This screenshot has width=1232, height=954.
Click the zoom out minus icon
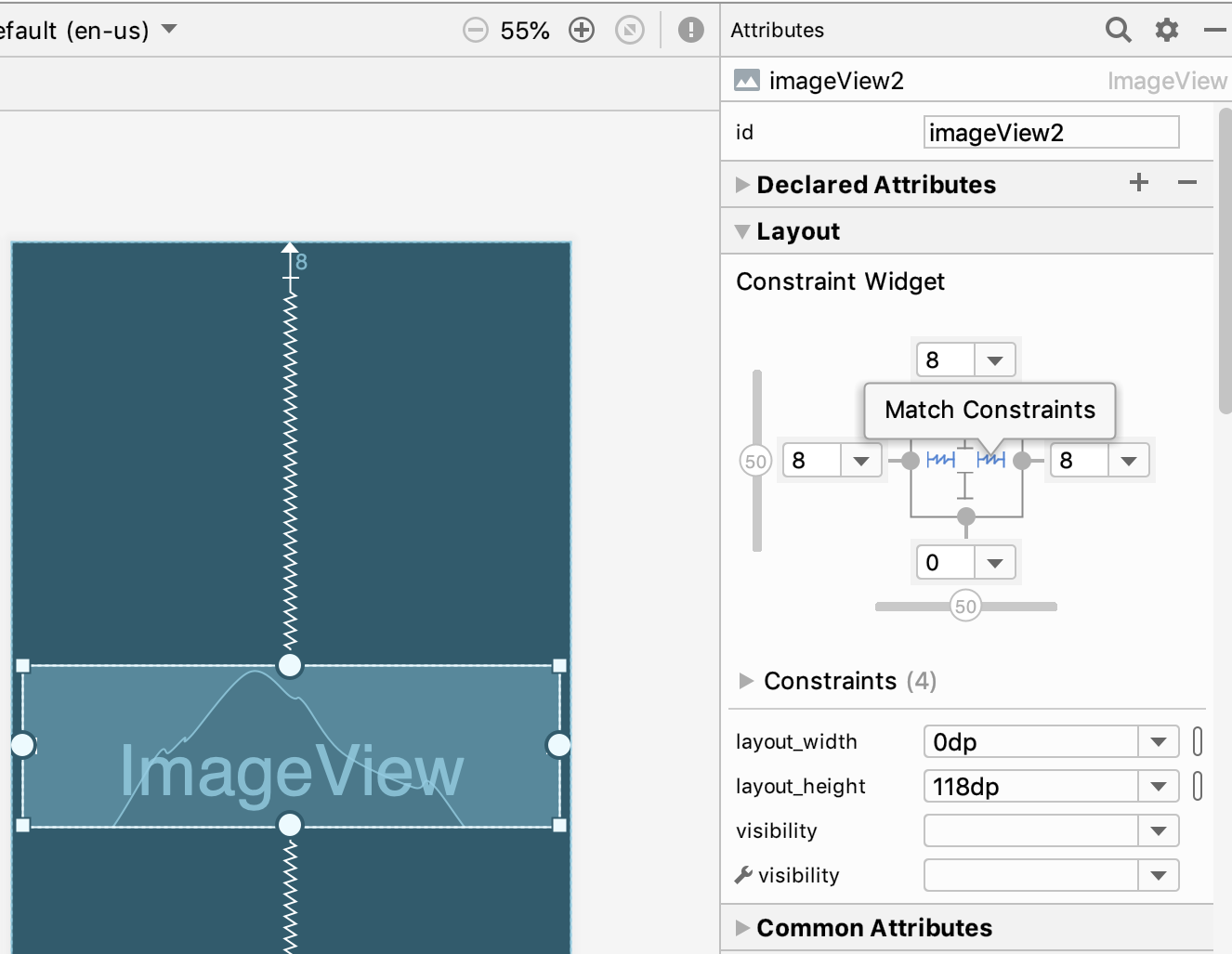pyautogui.click(x=475, y=31)
